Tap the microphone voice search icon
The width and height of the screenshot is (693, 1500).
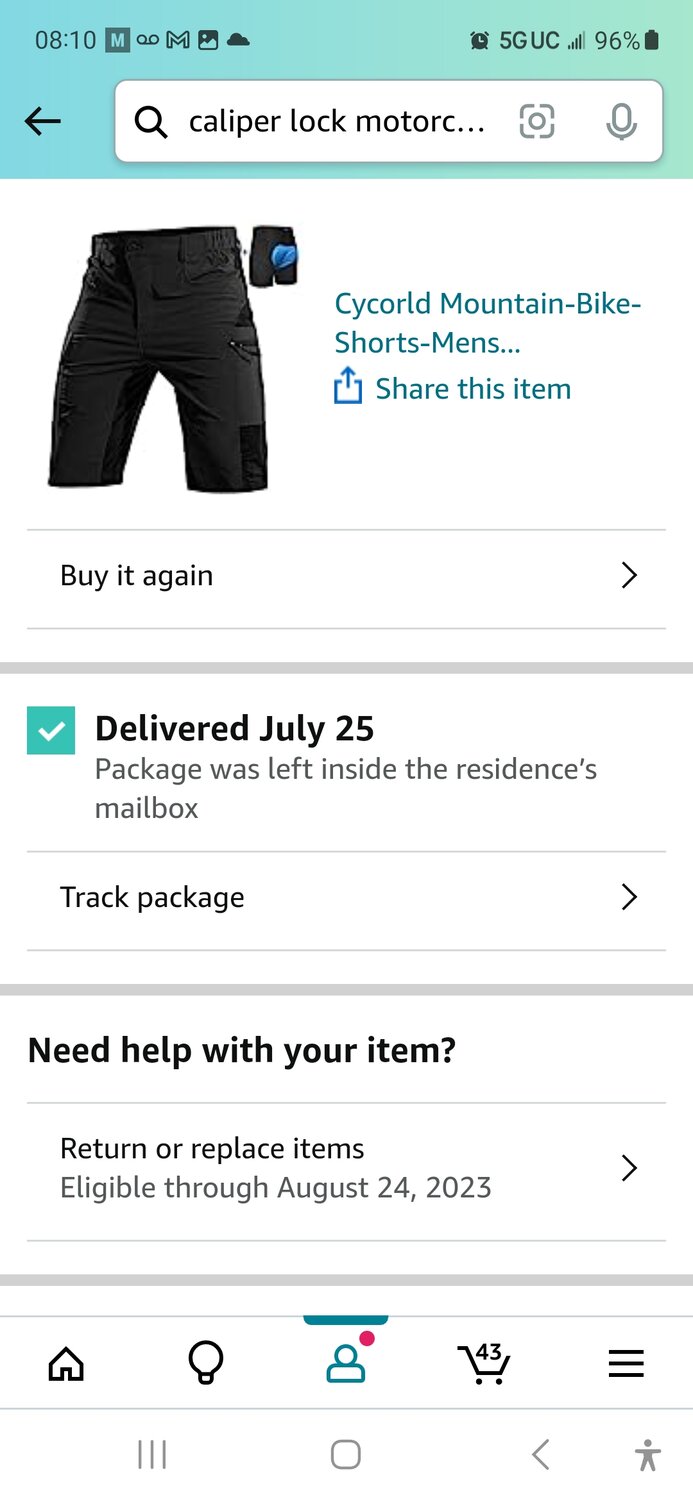click(621, 122)
